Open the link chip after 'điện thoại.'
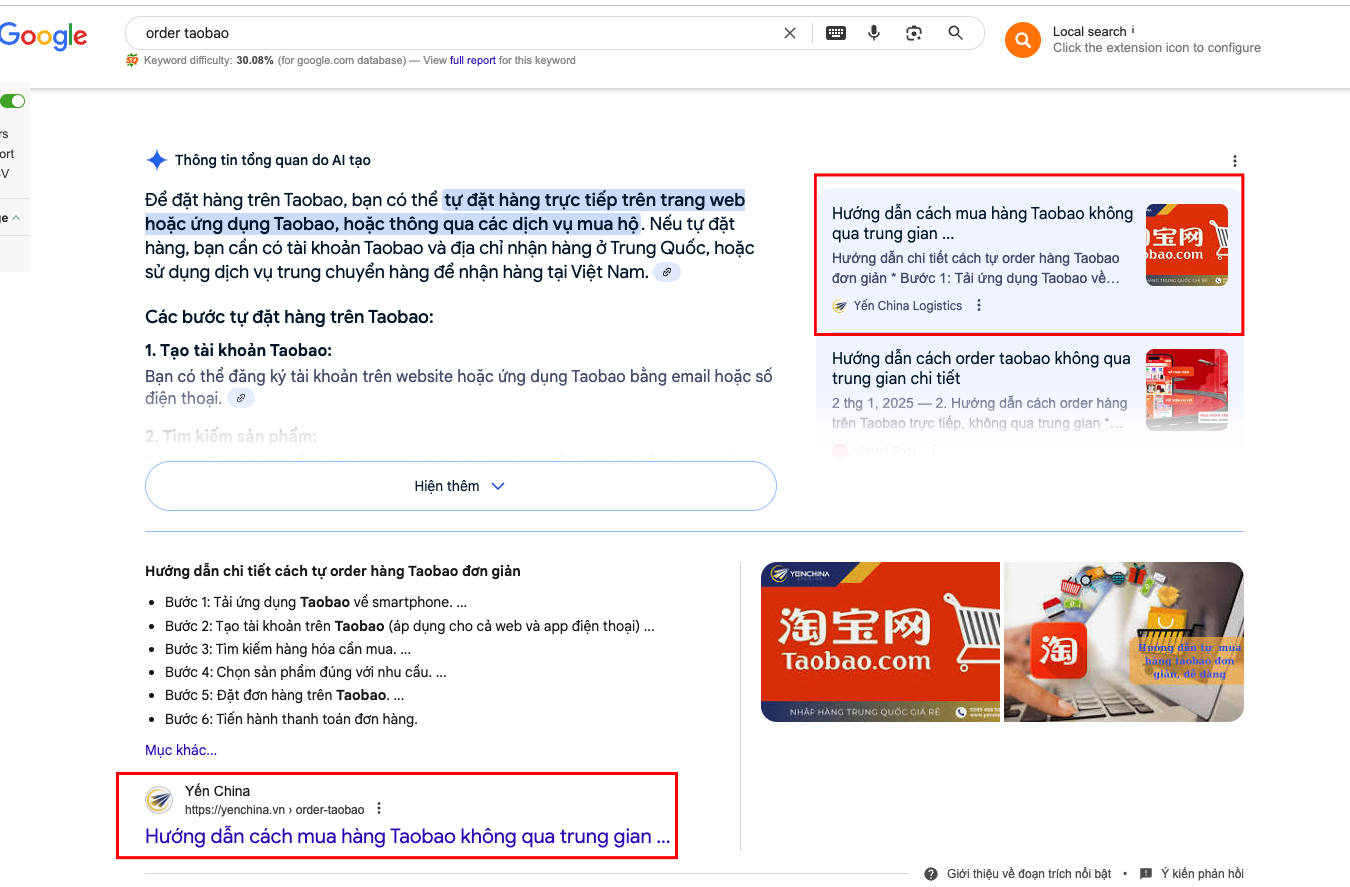 241,398
